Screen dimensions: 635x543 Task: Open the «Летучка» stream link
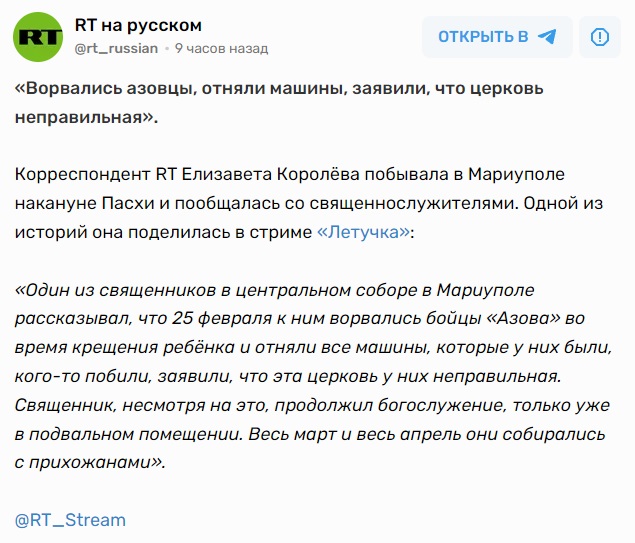[x=363, y=232]
